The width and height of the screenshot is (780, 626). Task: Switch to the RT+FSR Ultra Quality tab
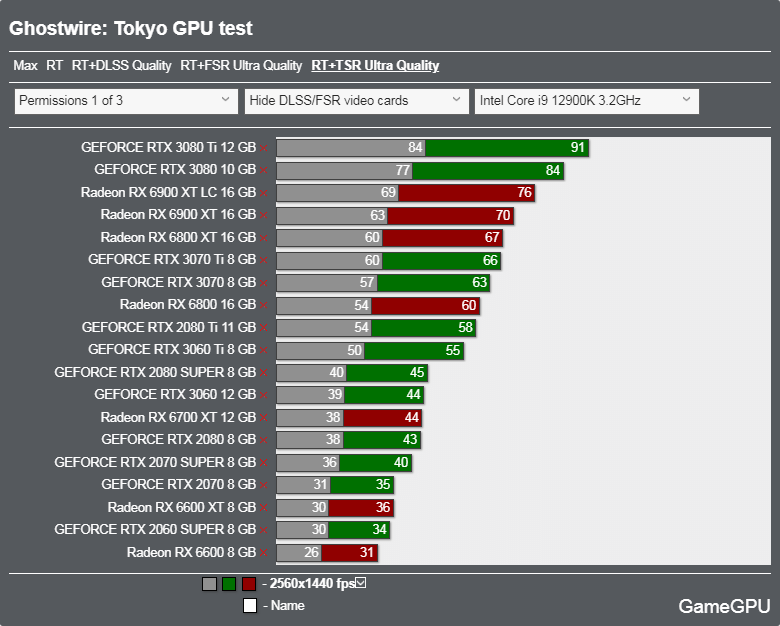[x=241, y=66]
